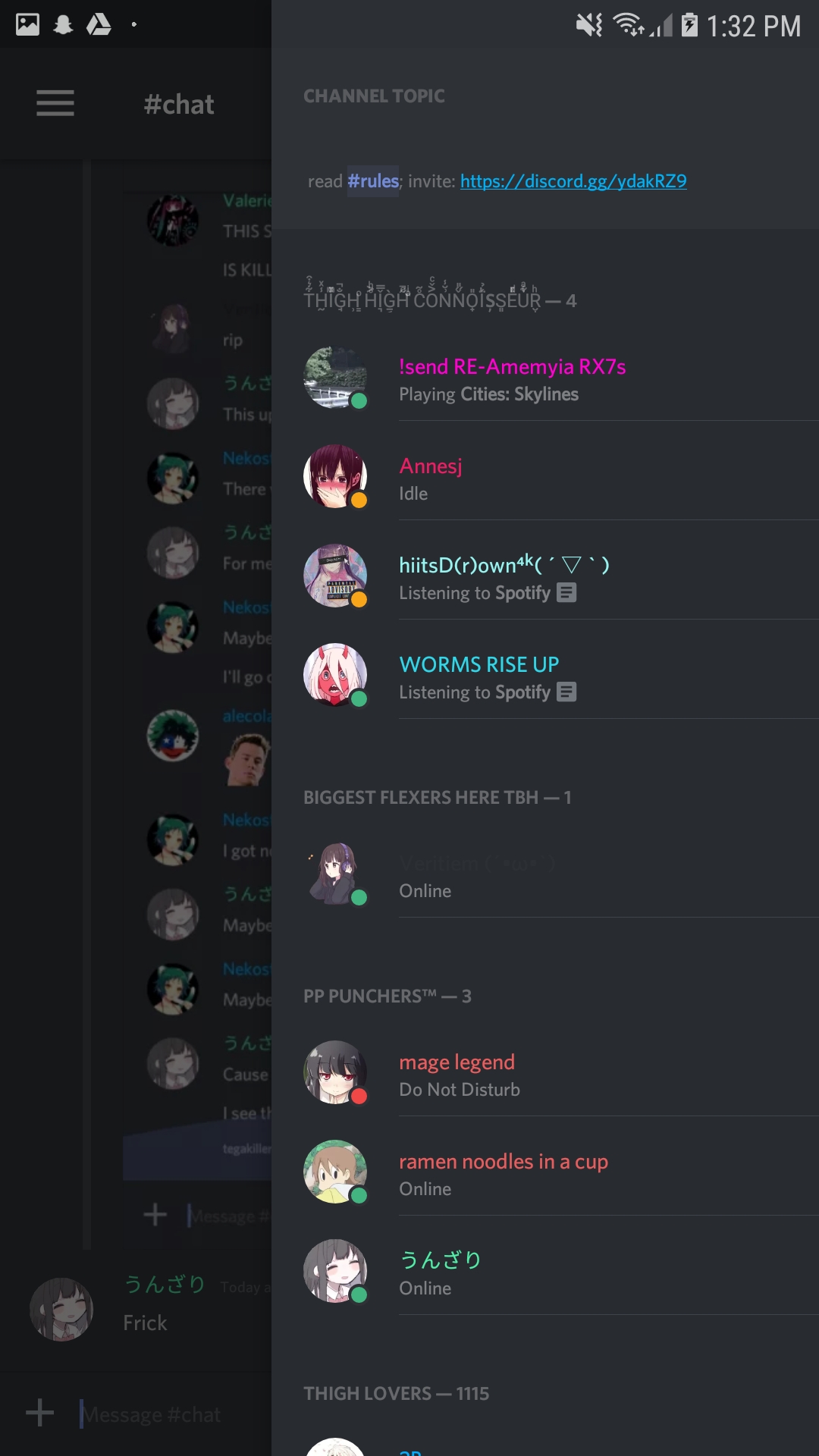Screen dimensions: 819x1456
Task: Open the Google Drive status bar notification
Action: coord(99,25)
